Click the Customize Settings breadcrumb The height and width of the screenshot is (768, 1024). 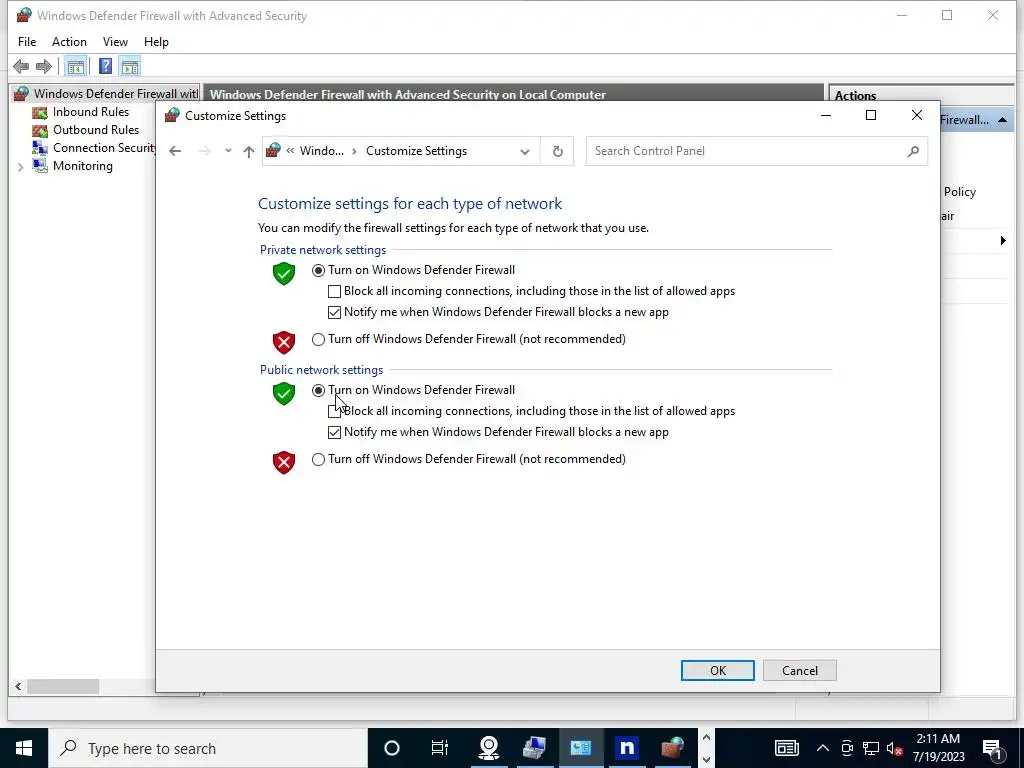pos(417,151)
